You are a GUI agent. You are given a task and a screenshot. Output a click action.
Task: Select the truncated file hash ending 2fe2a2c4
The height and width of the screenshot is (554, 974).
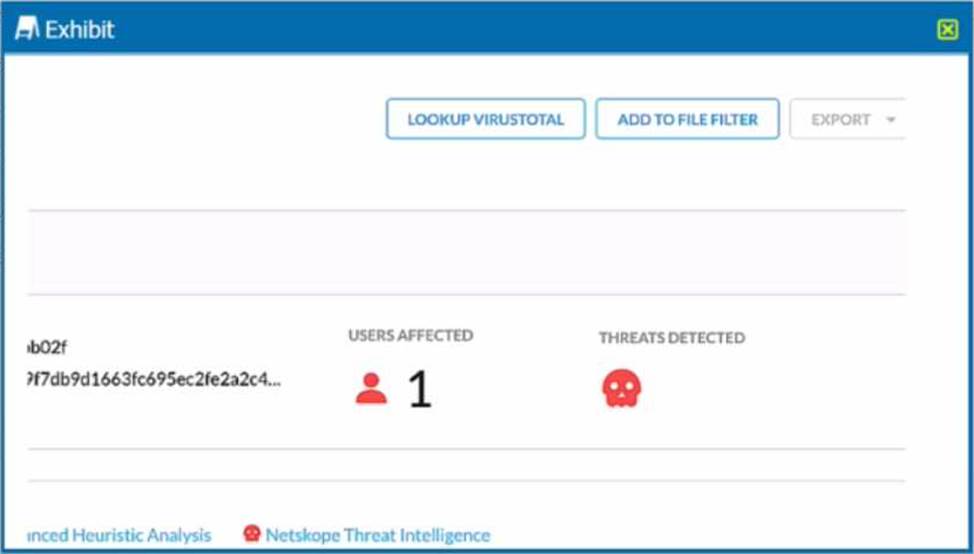(x=150, y=381)
